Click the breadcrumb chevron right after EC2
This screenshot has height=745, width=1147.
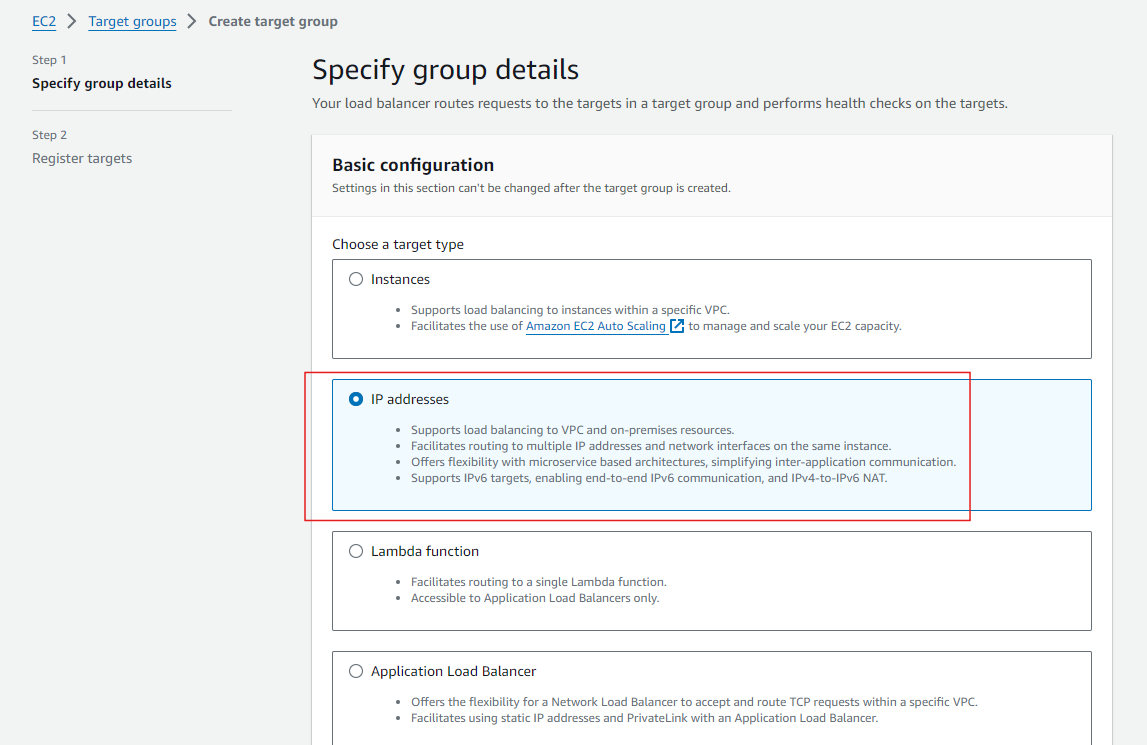coord(72,21)
